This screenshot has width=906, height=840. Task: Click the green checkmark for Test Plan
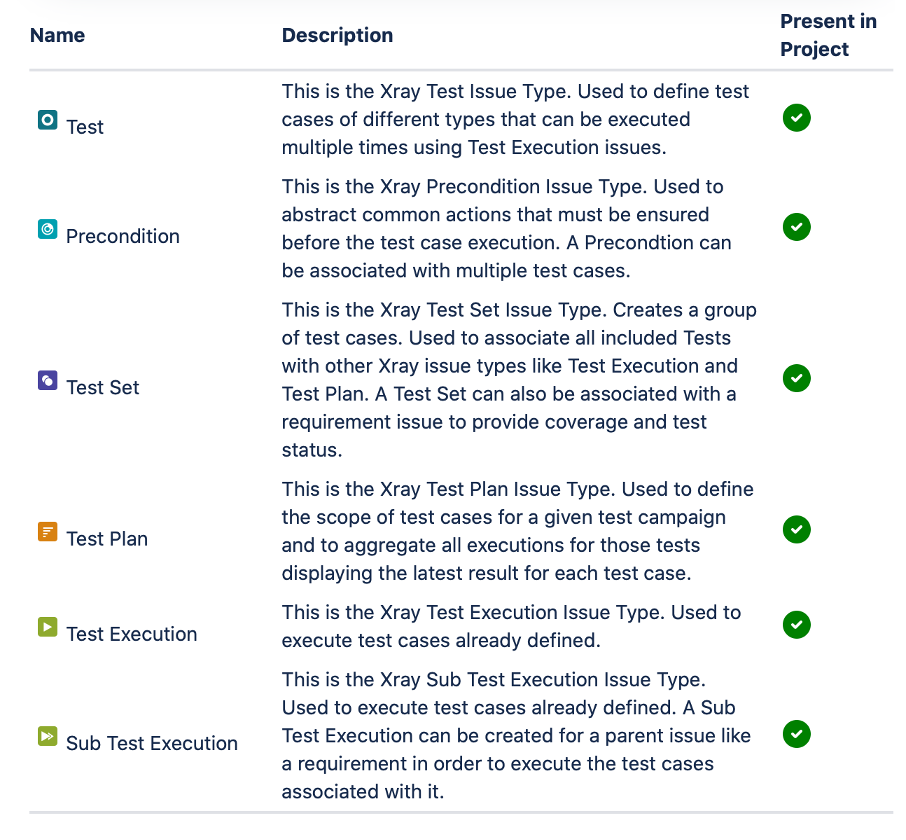pos(797,529)
